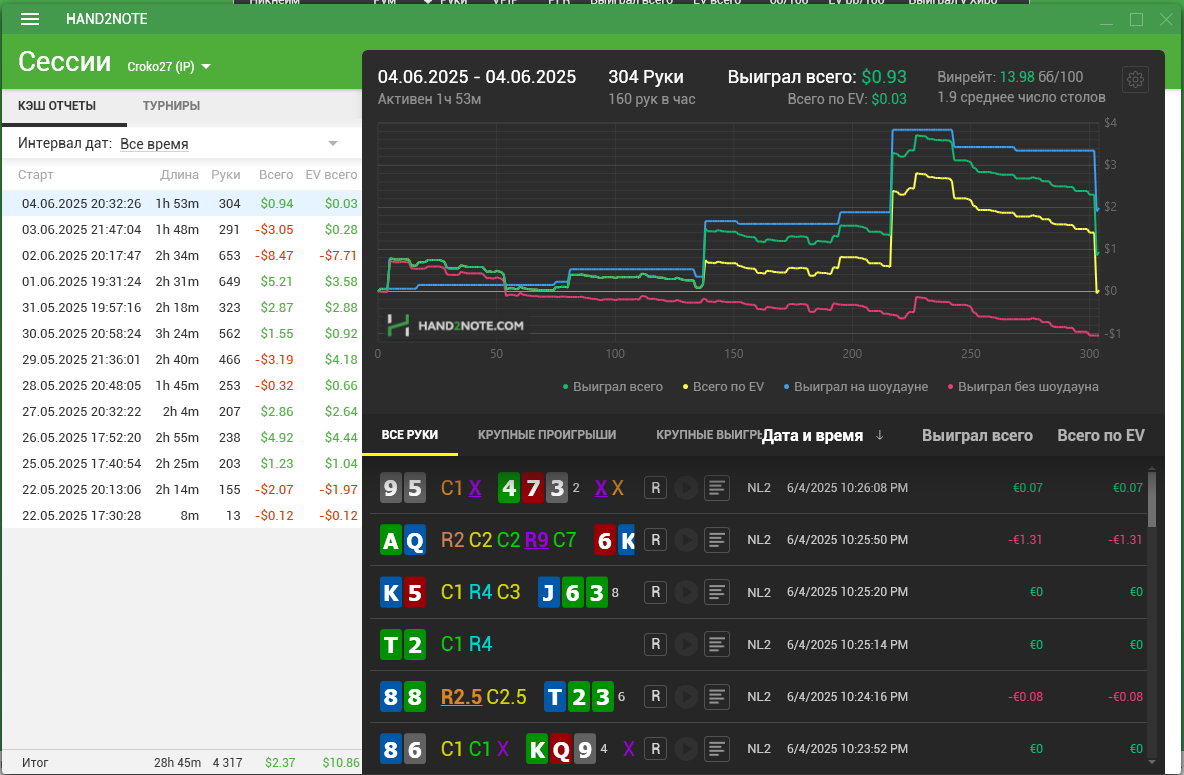Click the R replay button for the 10:25:50 PM hand

click(x=655, y=540)
